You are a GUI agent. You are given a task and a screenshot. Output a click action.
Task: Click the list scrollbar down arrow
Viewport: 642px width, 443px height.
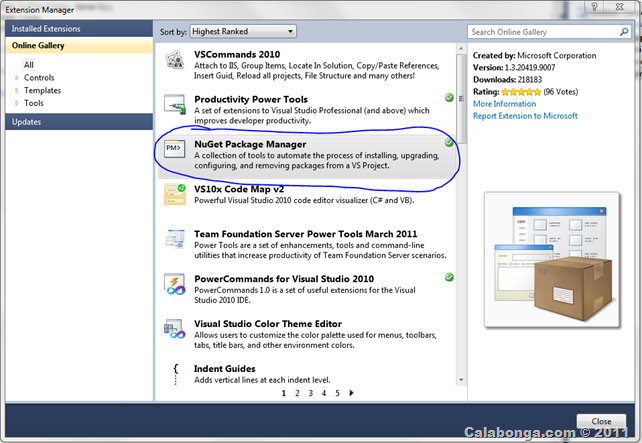coord(461,380)
